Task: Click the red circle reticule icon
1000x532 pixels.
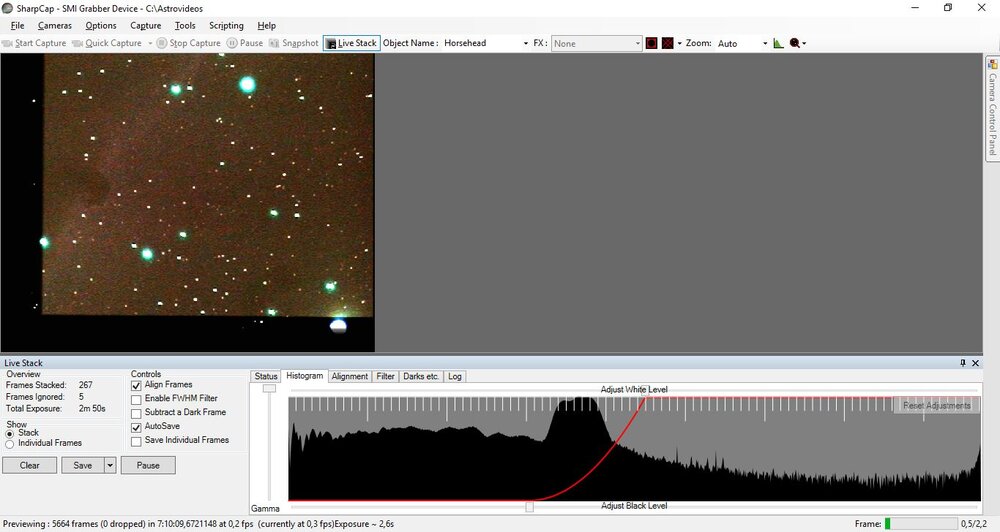Action: (651, 43)
